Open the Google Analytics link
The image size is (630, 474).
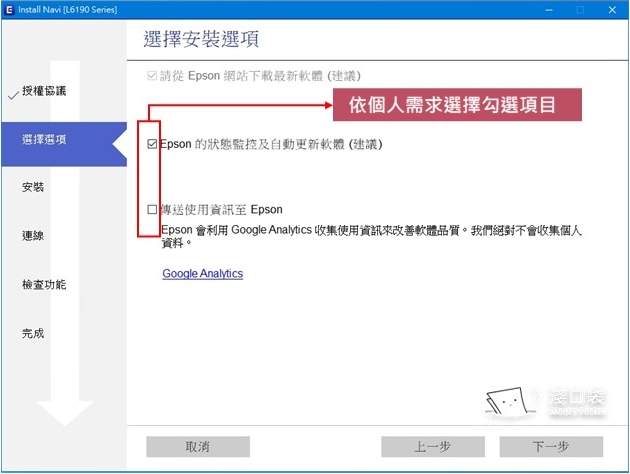[x=202, y=273]
